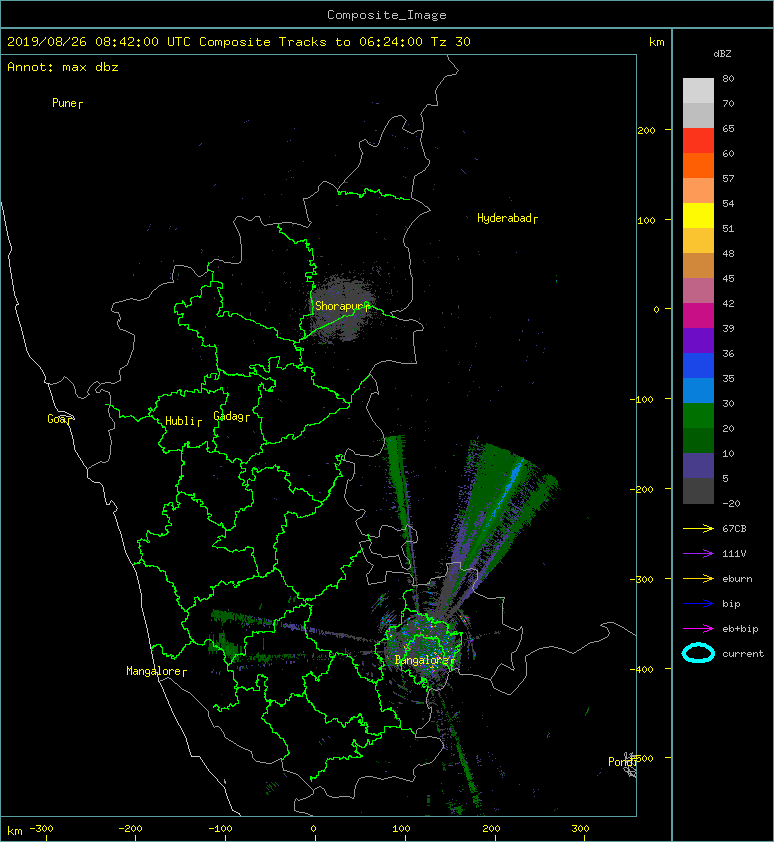
Task: Select the Hubli city label
Action: (181, 421)
